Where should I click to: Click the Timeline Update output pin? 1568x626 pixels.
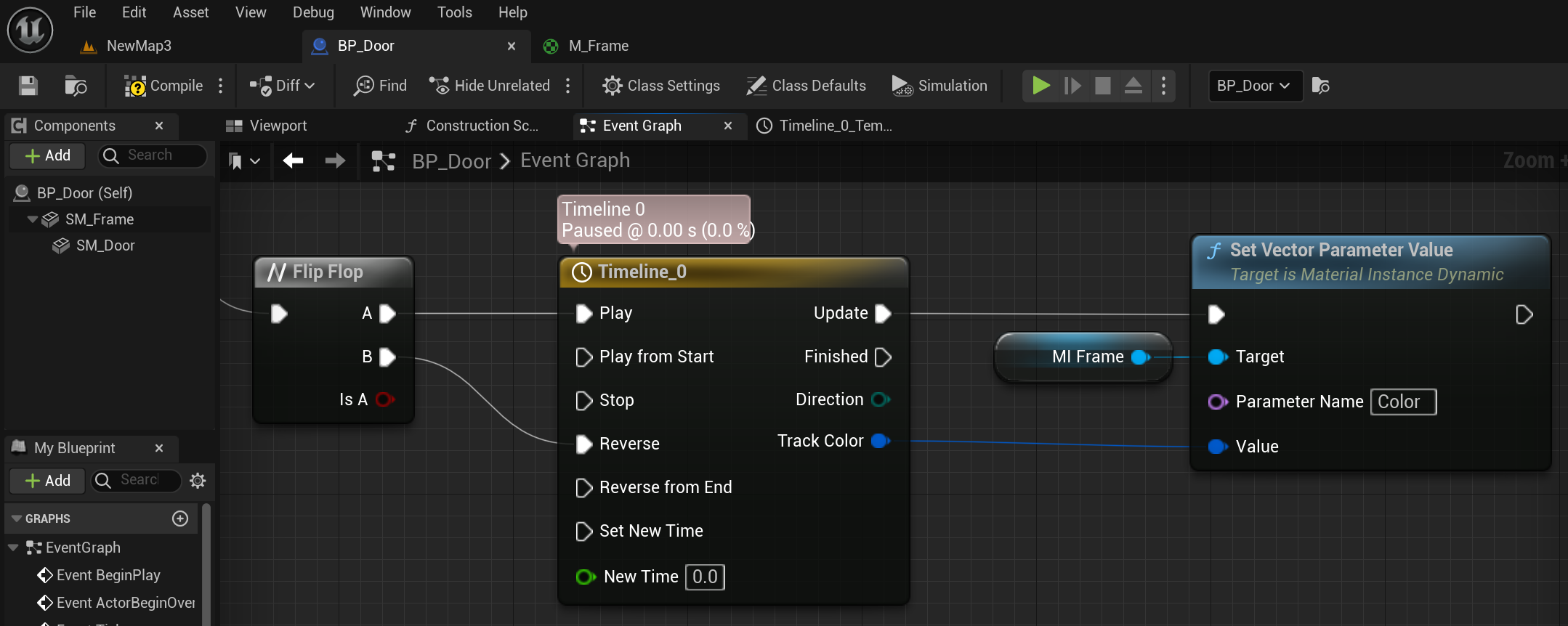pyautogui.click(x=884, y=314)
